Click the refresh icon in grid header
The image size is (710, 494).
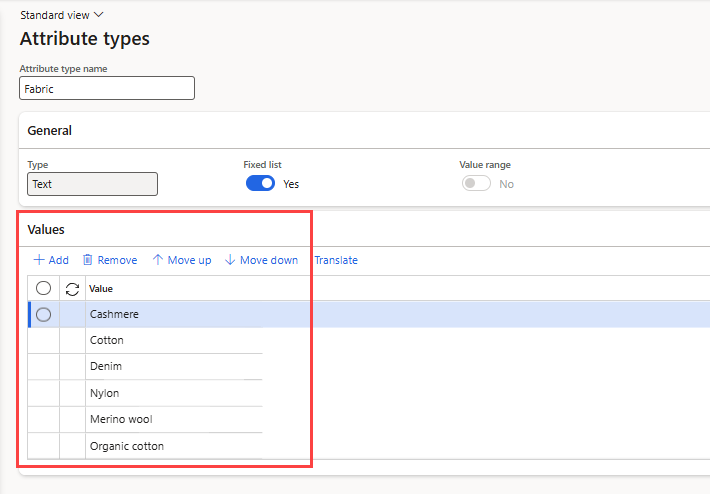pos(72,289)
